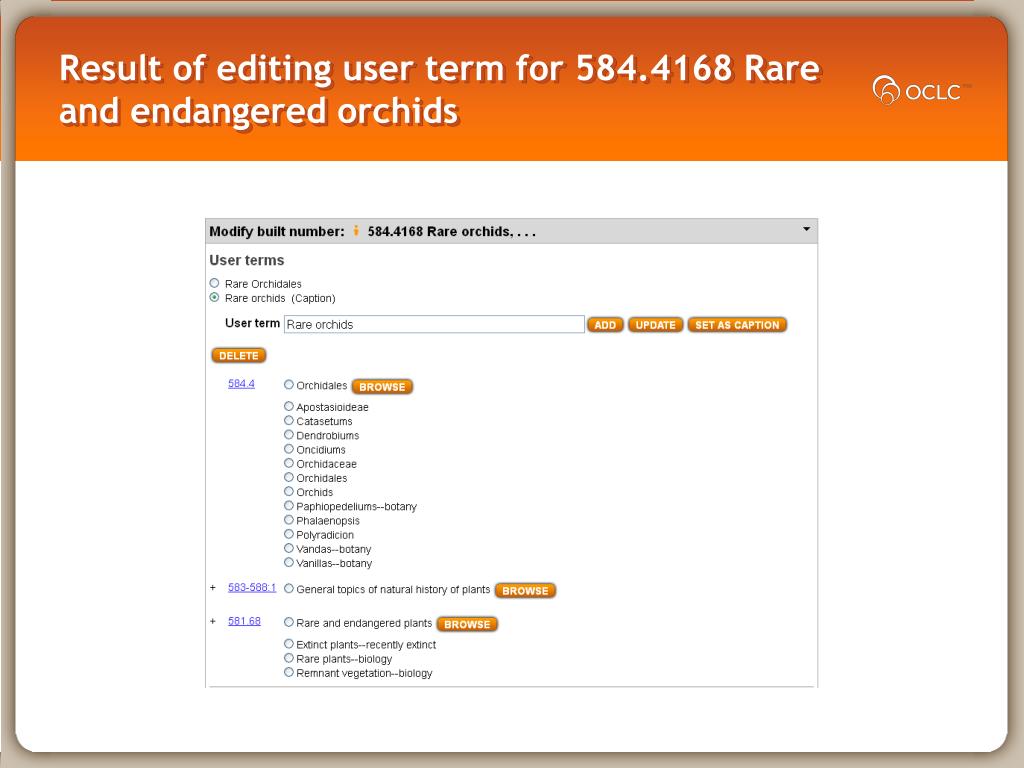Select the Orchidales radio next to 584.4
1024x768 pixels.
click(289, 385)
